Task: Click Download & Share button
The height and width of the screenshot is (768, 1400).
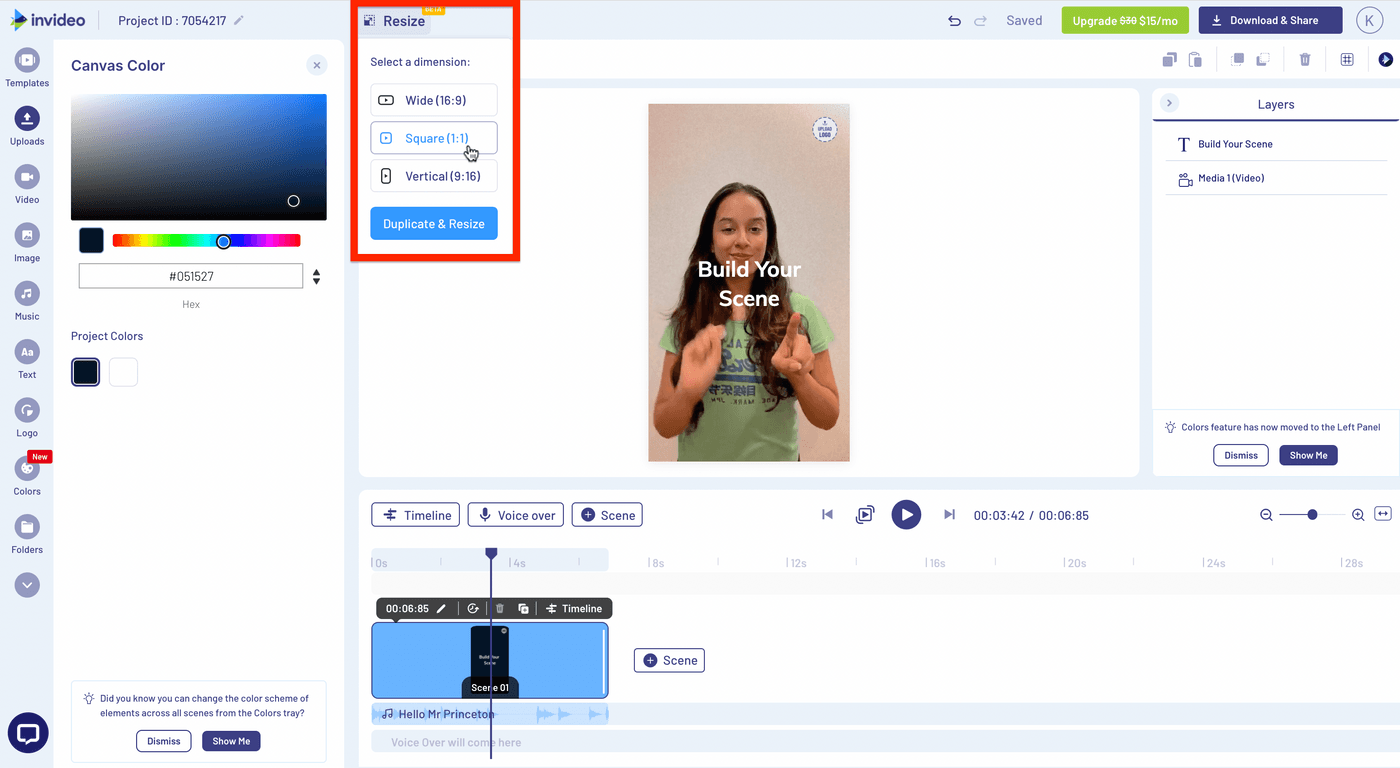Action: (x=1270, y=20)
